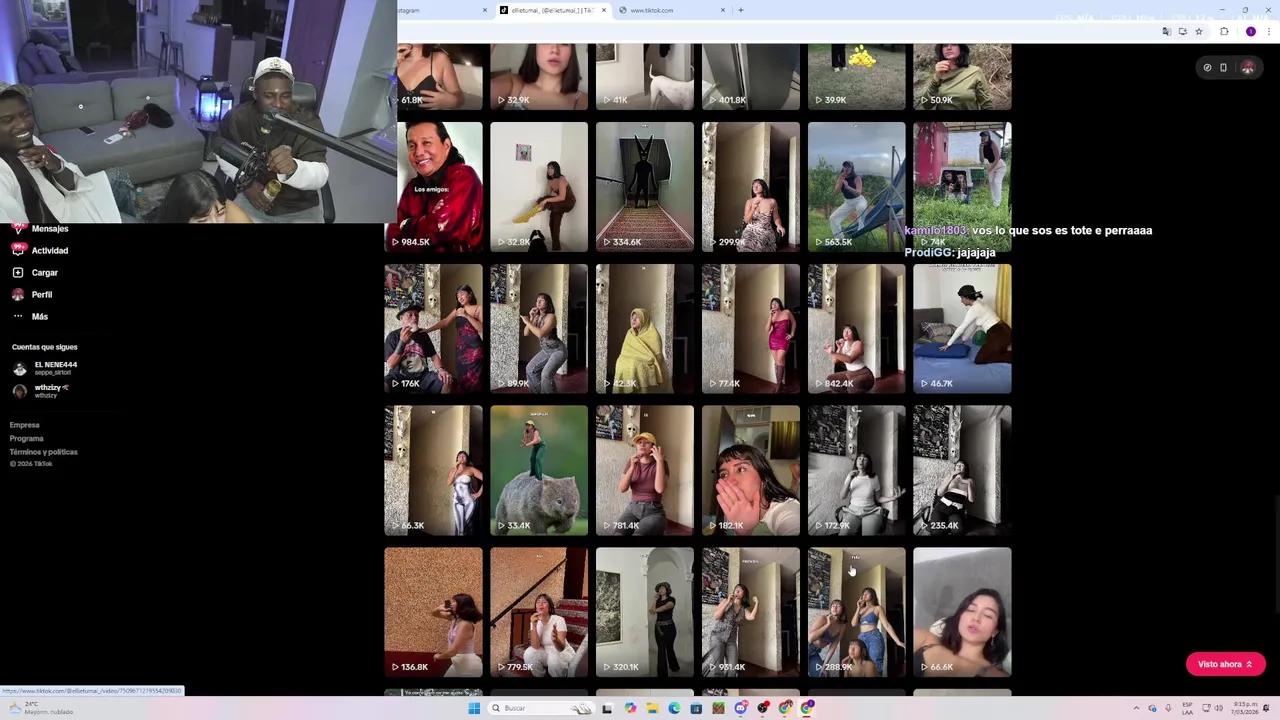The height and width of the screenshot is (720, 1280).
Task: Open the Perfil sidebar avatar
Action: click(18, 294)
